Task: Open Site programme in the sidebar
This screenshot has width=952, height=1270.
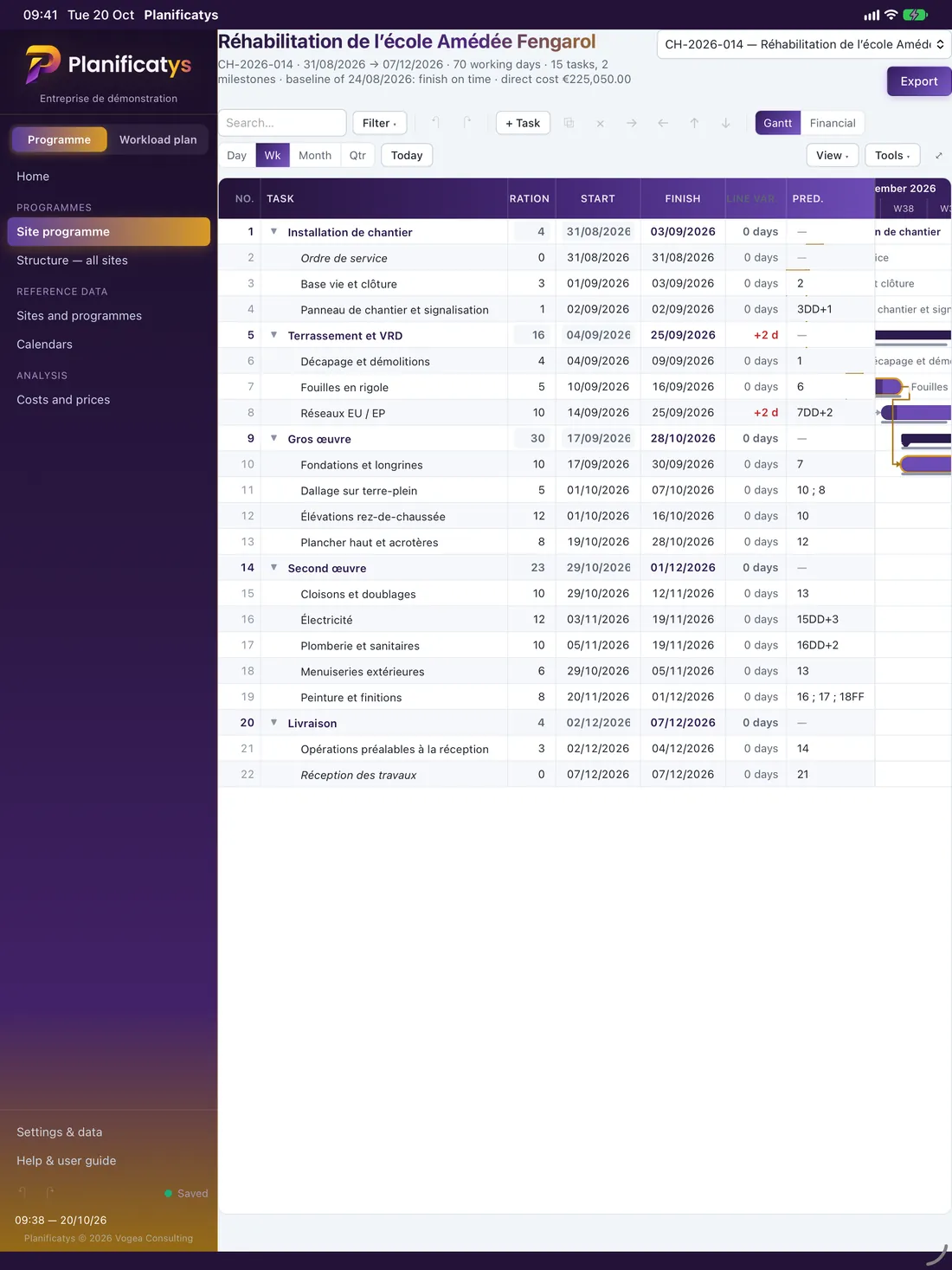Action: point(108,231)
